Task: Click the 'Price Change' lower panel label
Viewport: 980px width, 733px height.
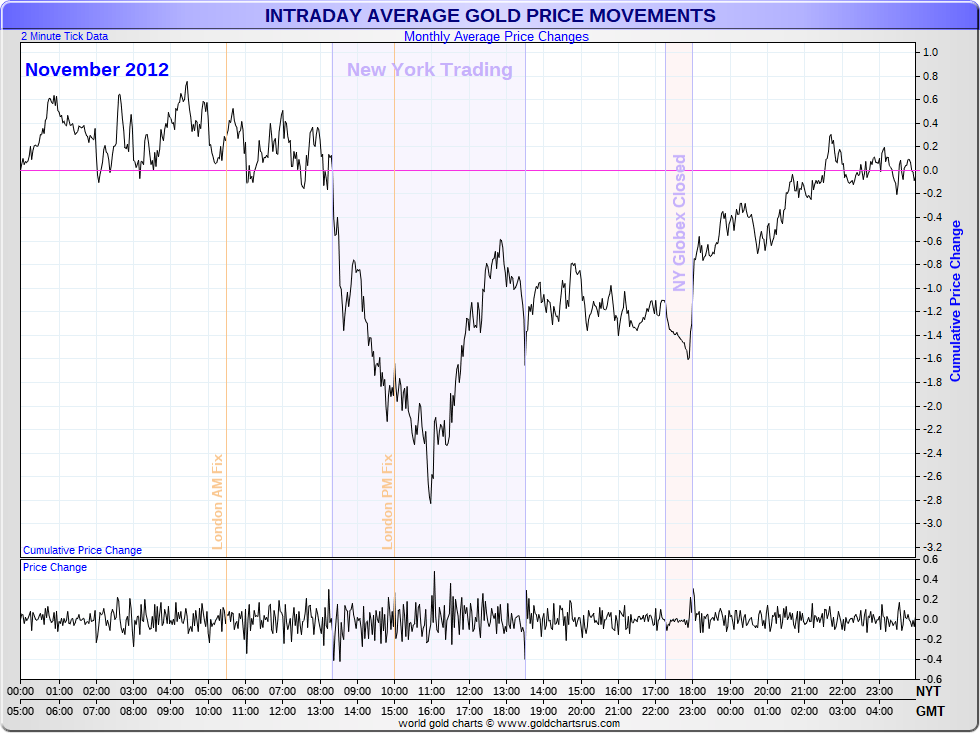Action: tap(55, 567)
